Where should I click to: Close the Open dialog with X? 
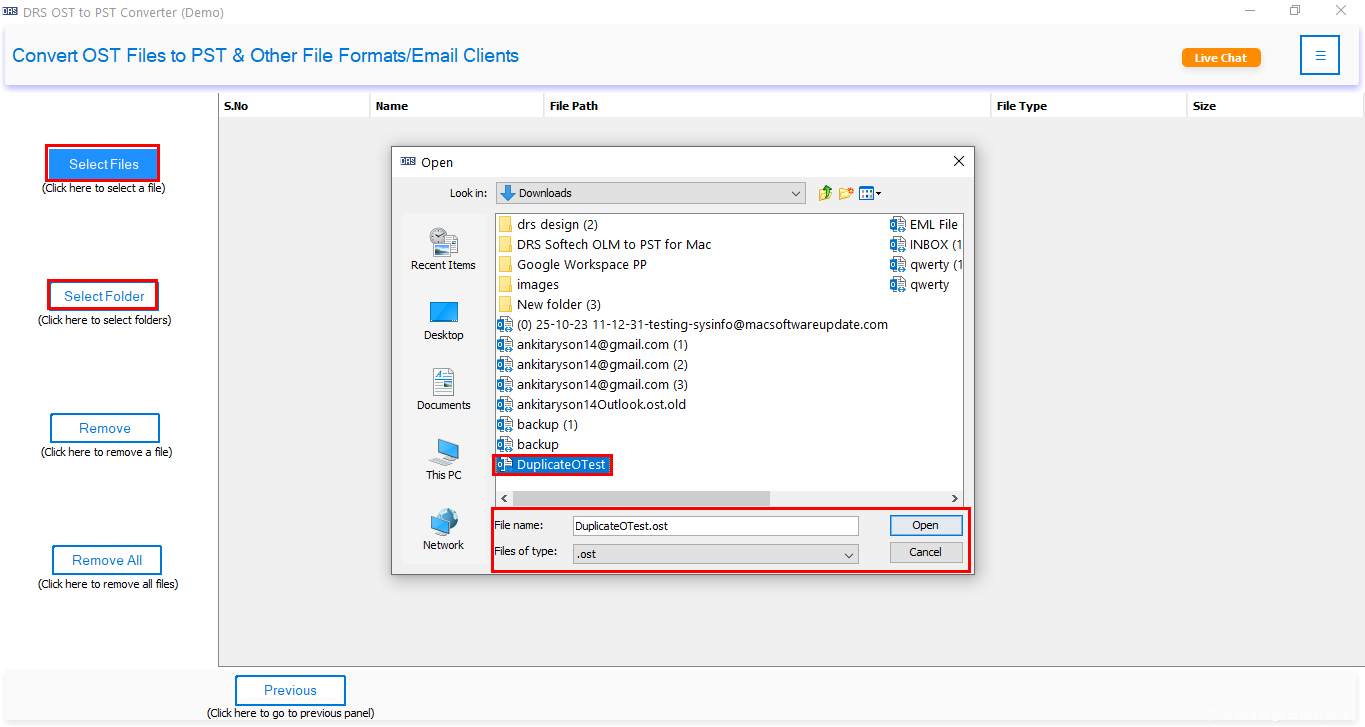coord(958,161)
